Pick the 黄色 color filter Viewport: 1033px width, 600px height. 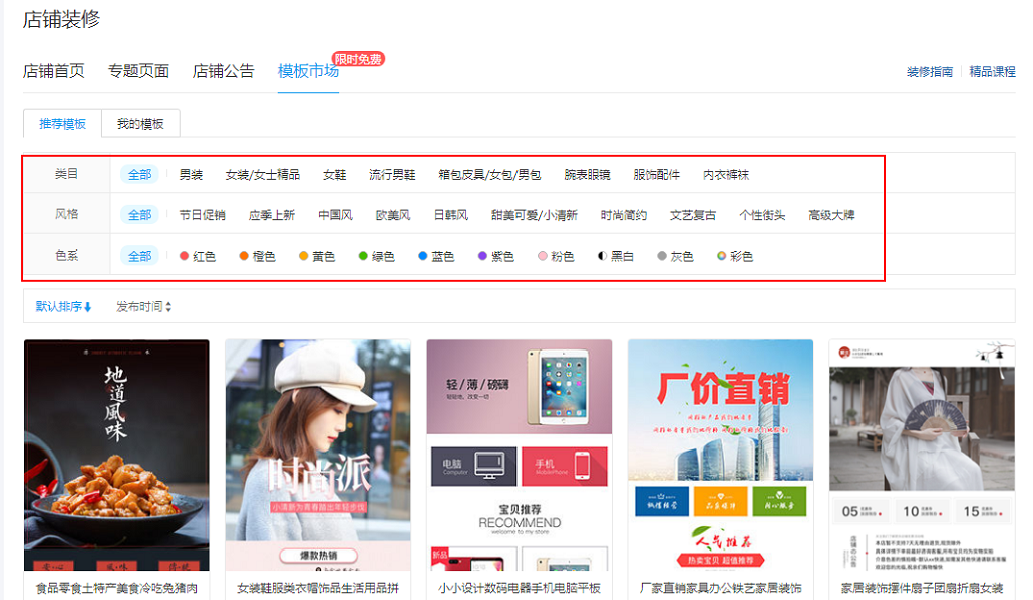click(x=317, y=256)
